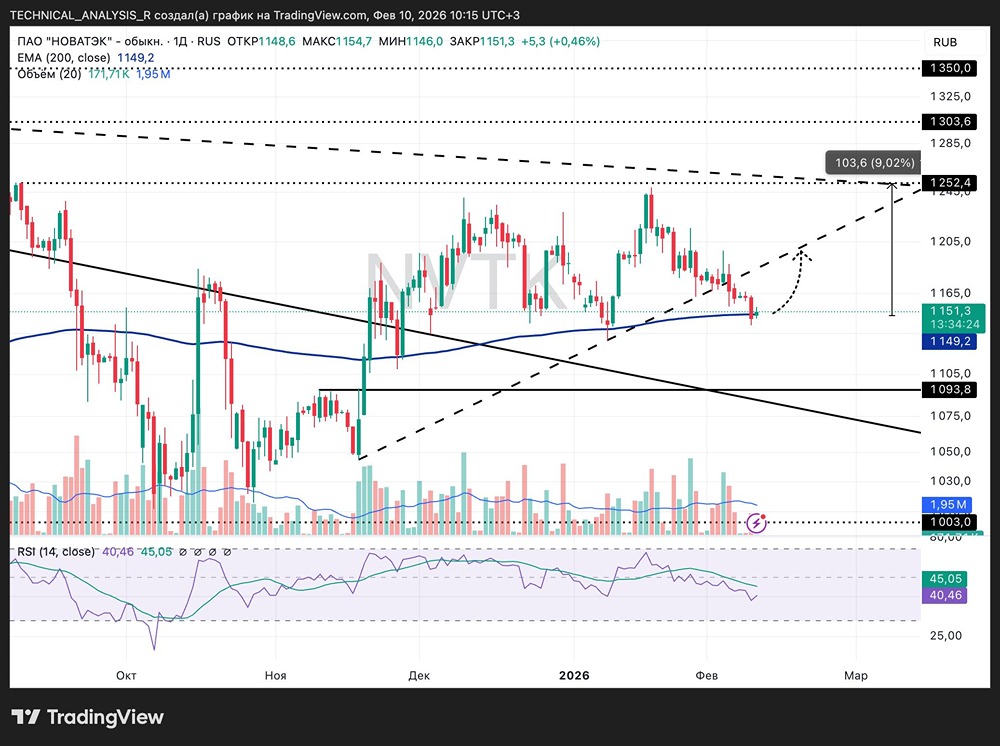
Task: Click the 1325,0 price scale tick
Action: pyautogui.click(x=950, y=96)
